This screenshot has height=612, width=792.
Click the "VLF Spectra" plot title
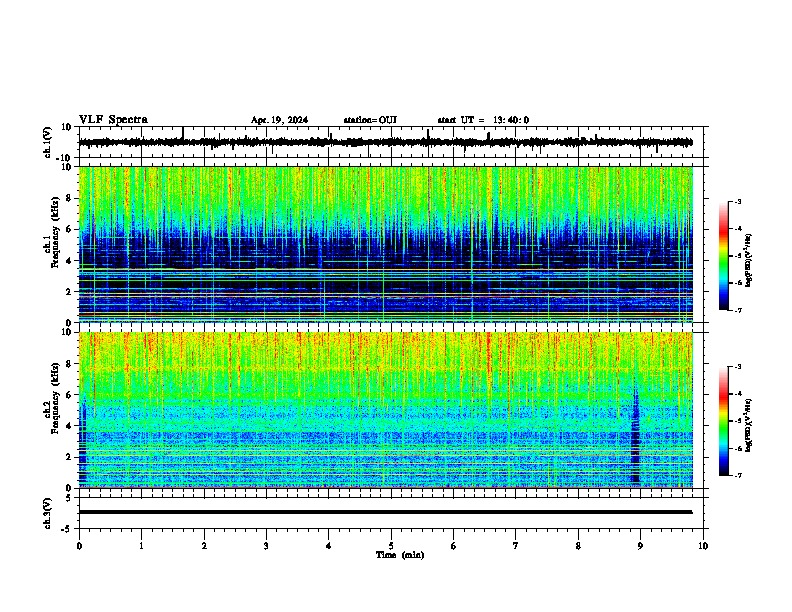(x=113, y=120)
